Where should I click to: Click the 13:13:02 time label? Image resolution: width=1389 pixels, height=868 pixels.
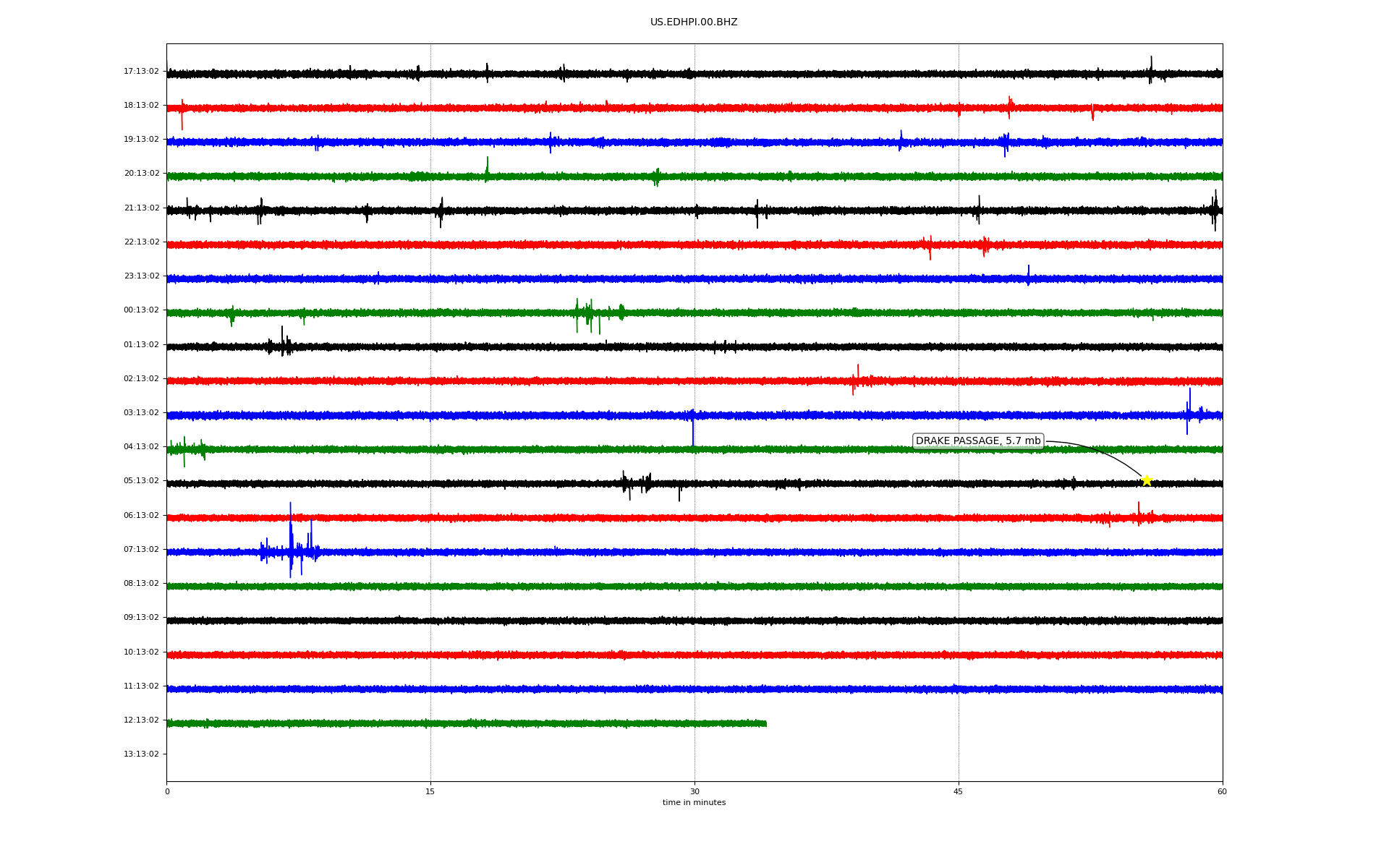coord(141,754)
